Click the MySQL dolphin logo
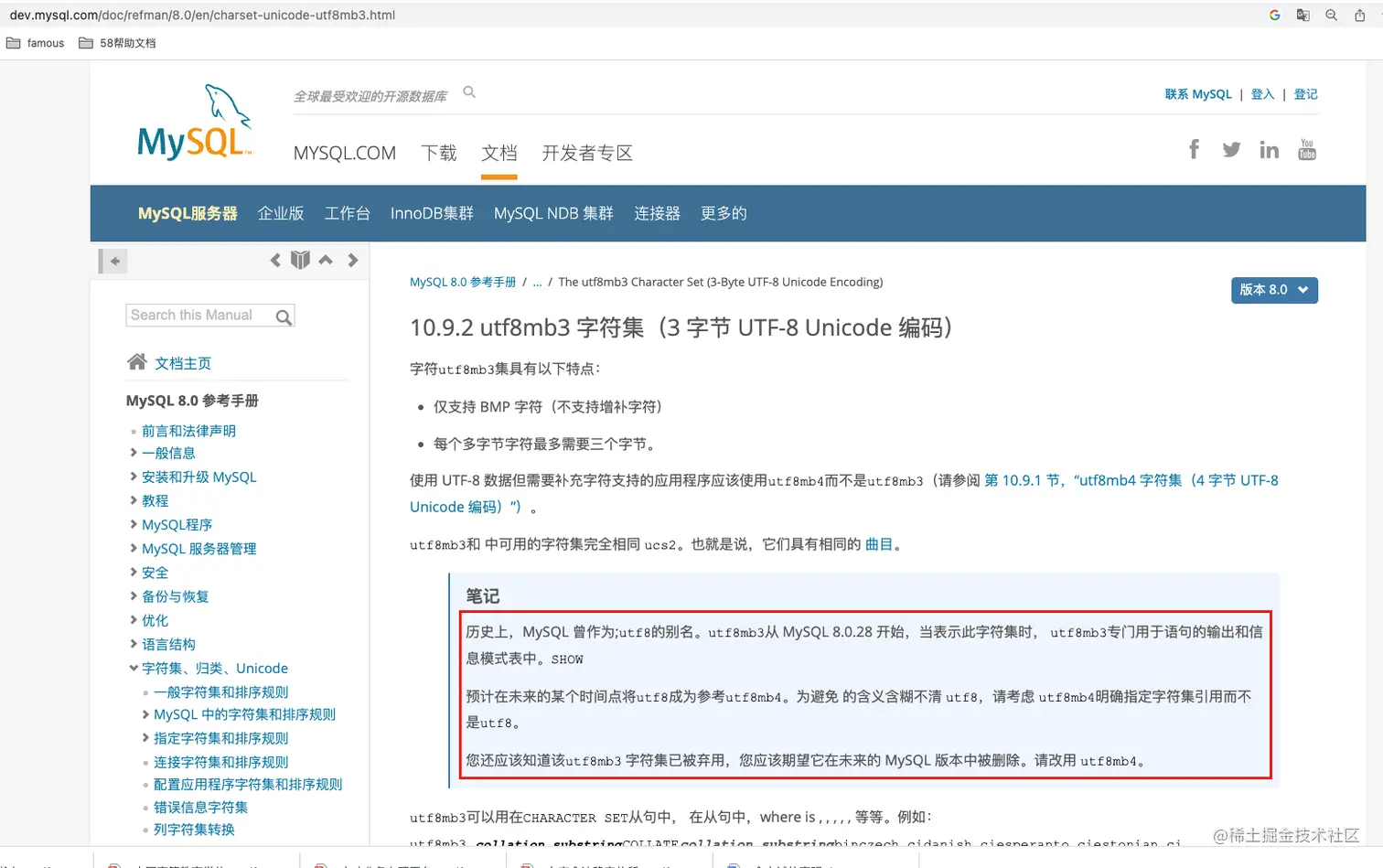The image size is (1383, 868). (195, 123)
